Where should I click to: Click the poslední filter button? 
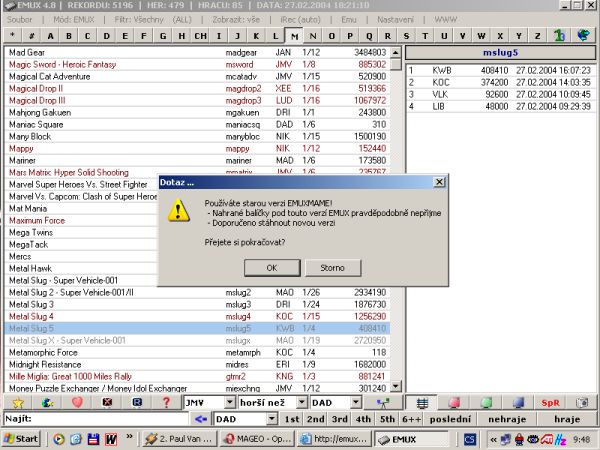coord(450,419)
